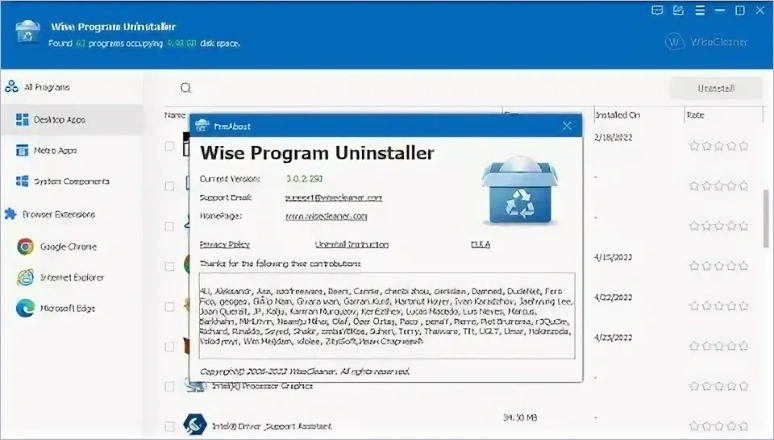Click the Browser Extensions puzzle icon
Viewport: 774px width, 440px height.
(x=10, y=214)
